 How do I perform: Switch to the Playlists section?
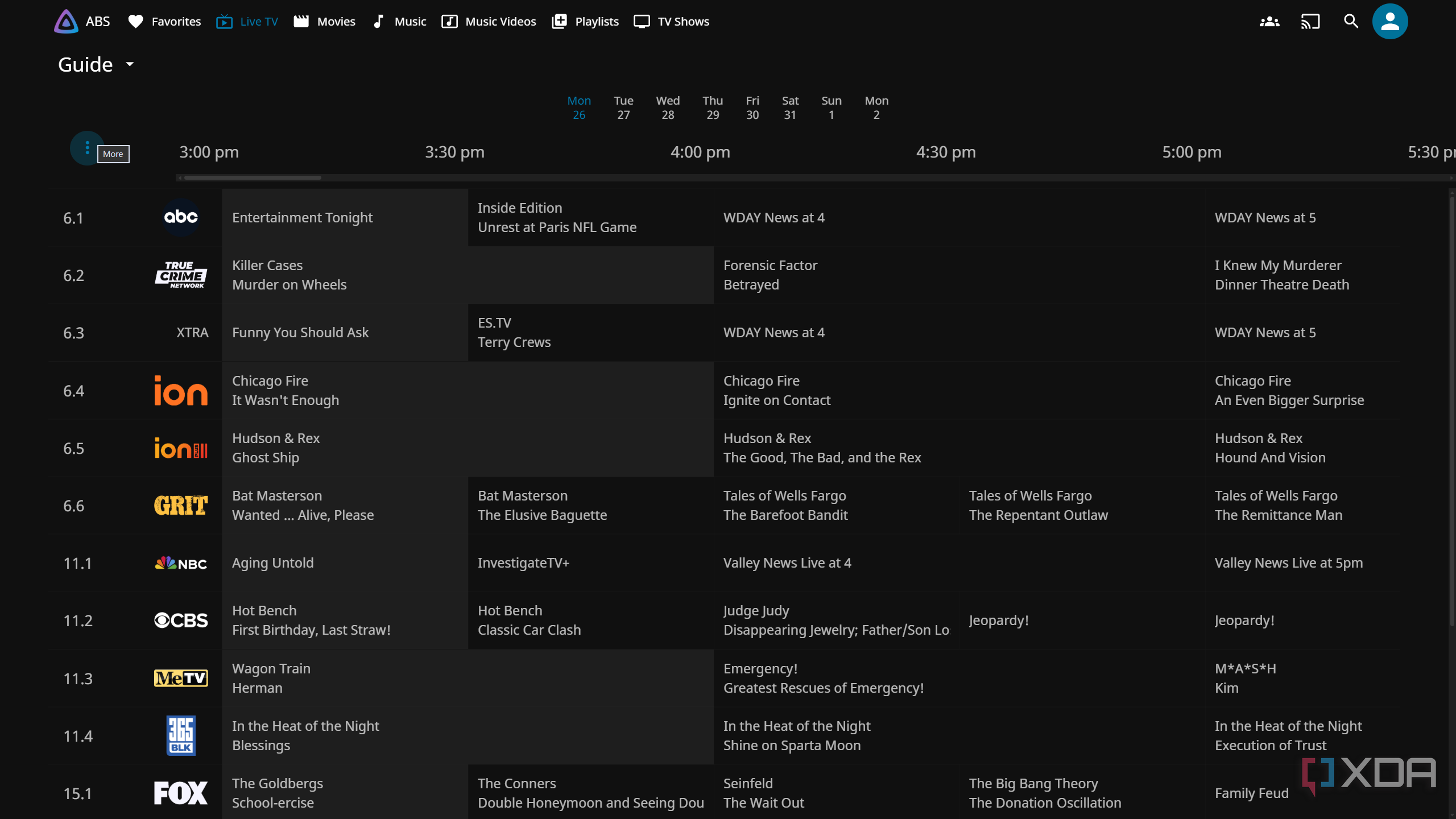[585, 22]
